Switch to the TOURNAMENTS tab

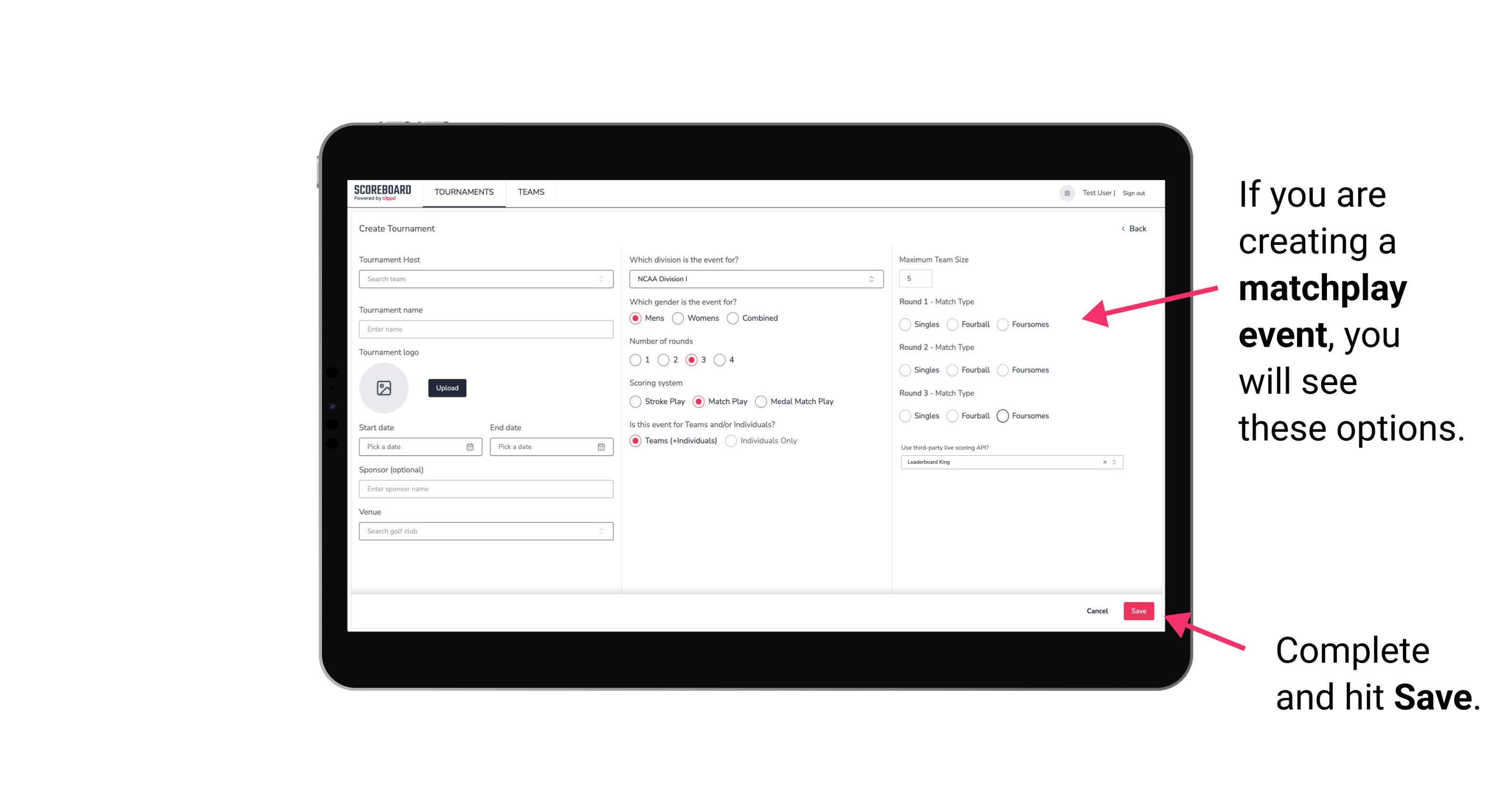tap(463, 192)
